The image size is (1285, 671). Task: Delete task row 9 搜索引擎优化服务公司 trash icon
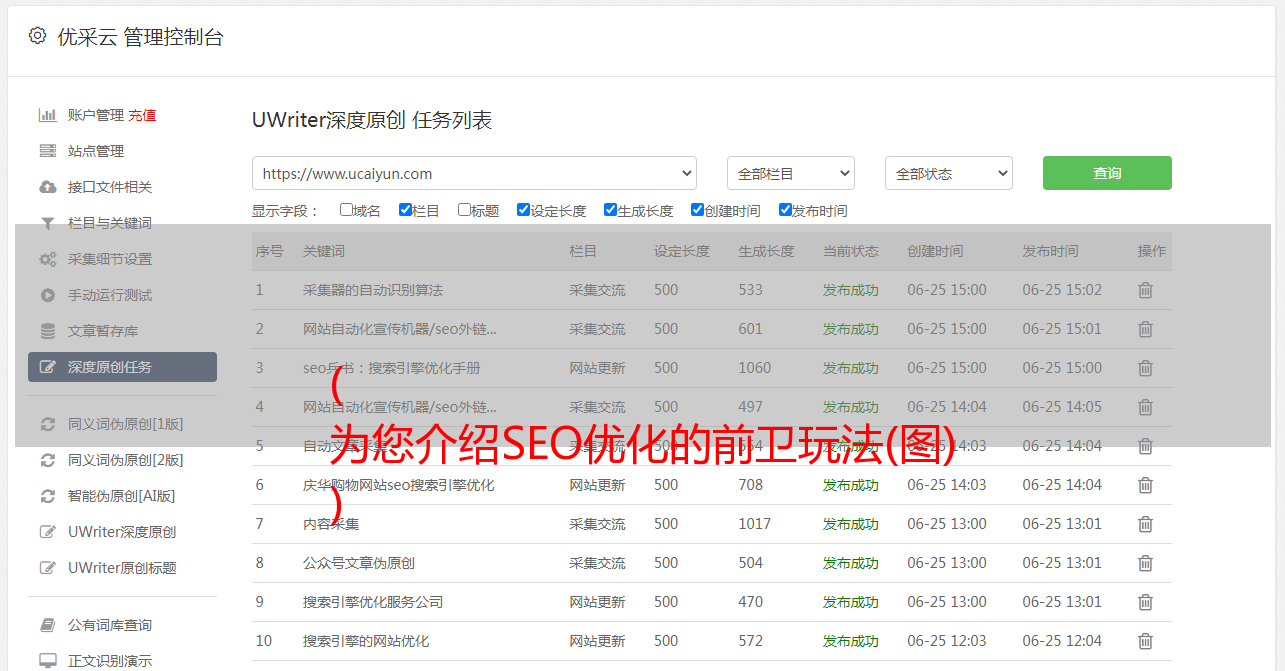(1145, 602)
